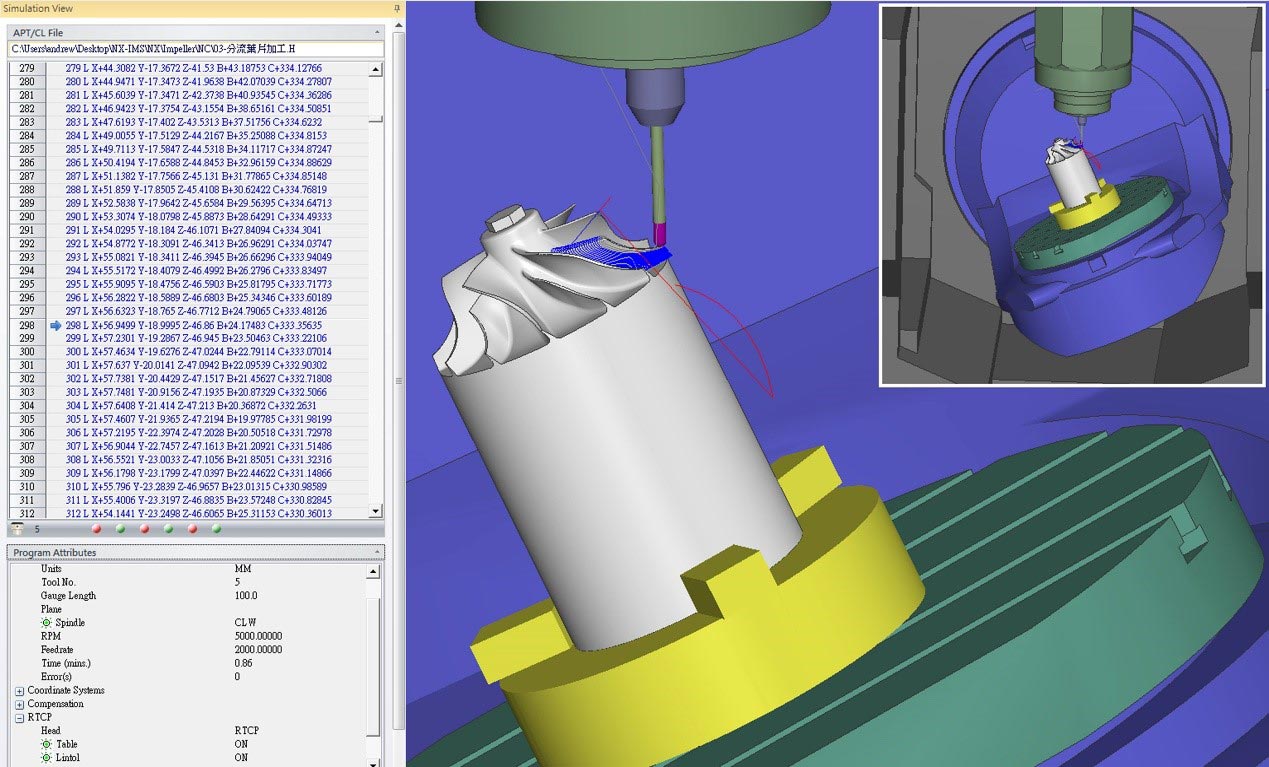Click the last green status light
This screenshot has width=1269, height=767.
(217, 529)
